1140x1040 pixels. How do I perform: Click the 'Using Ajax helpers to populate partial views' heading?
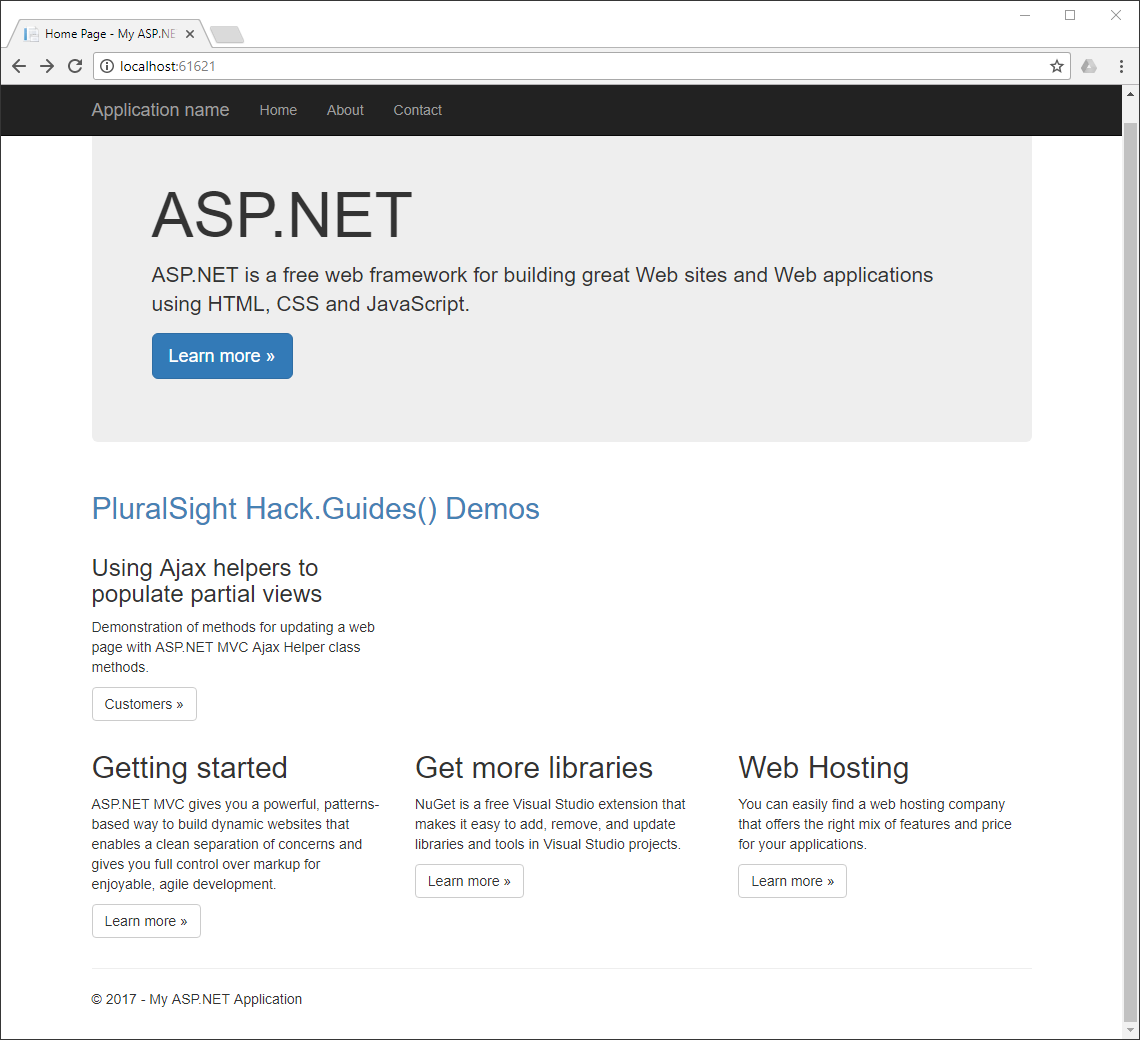click(206, 580)
